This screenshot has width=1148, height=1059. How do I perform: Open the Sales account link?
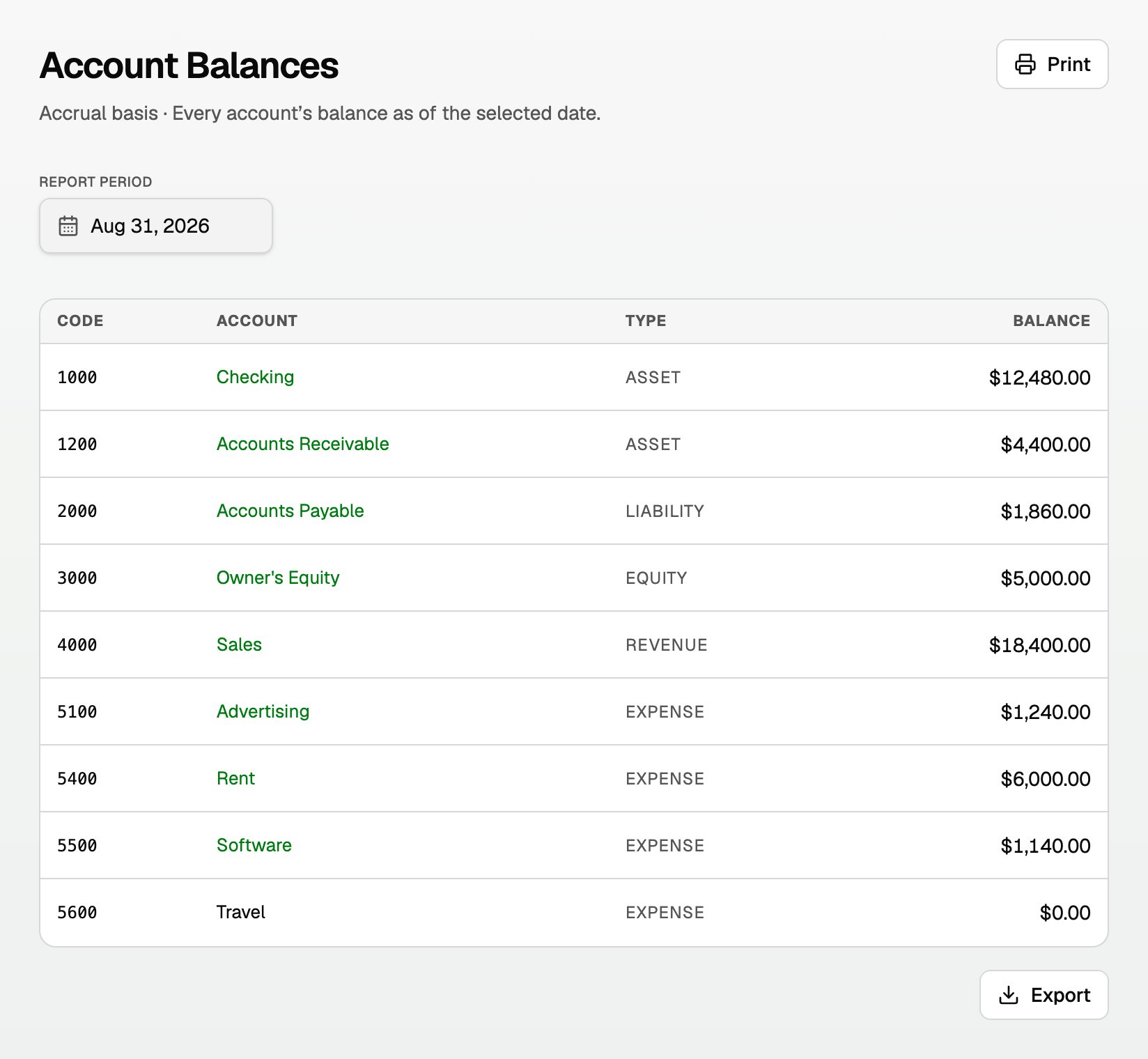(239, 644)
